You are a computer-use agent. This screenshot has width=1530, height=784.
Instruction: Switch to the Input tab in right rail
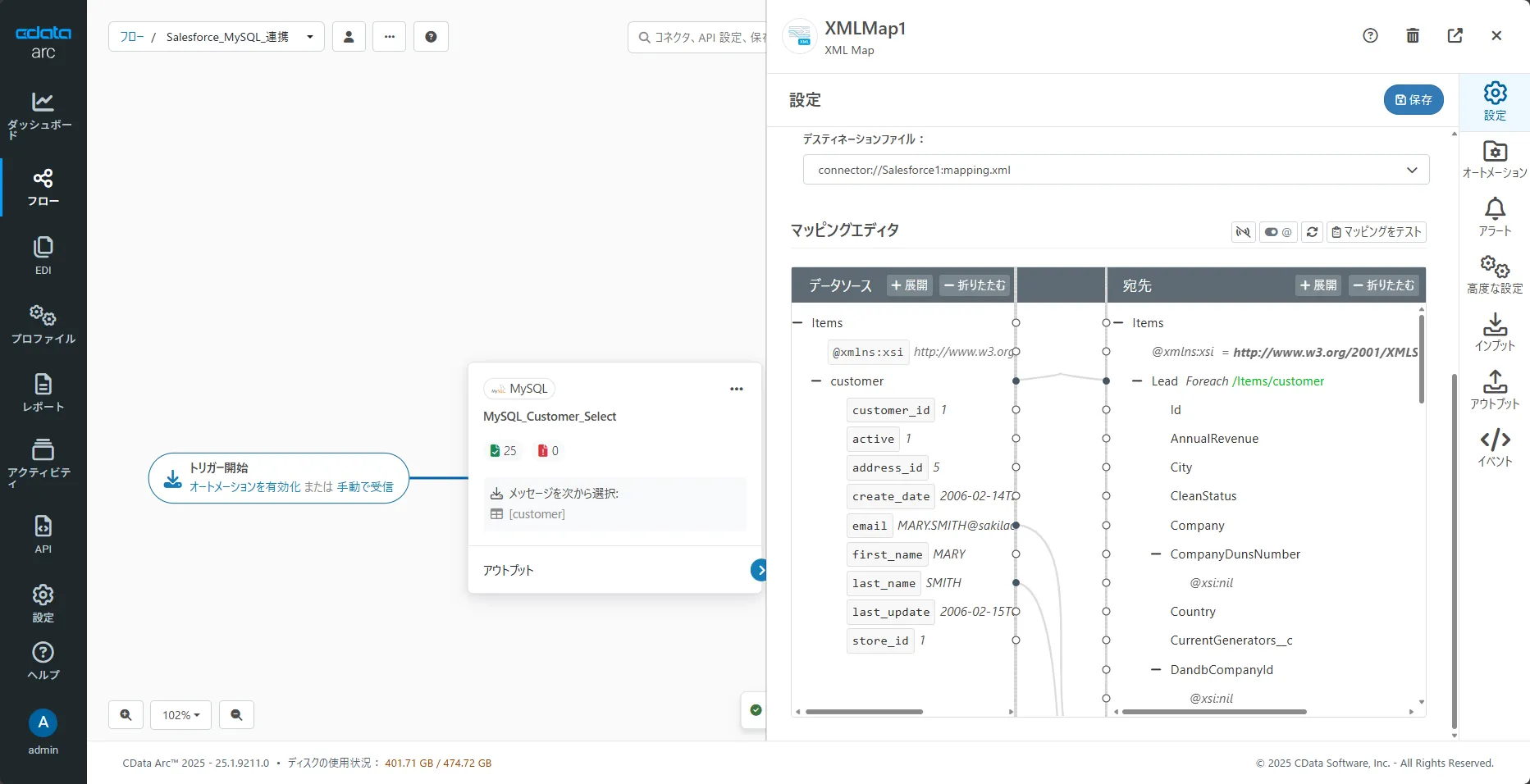click(x=1495, y=332)
